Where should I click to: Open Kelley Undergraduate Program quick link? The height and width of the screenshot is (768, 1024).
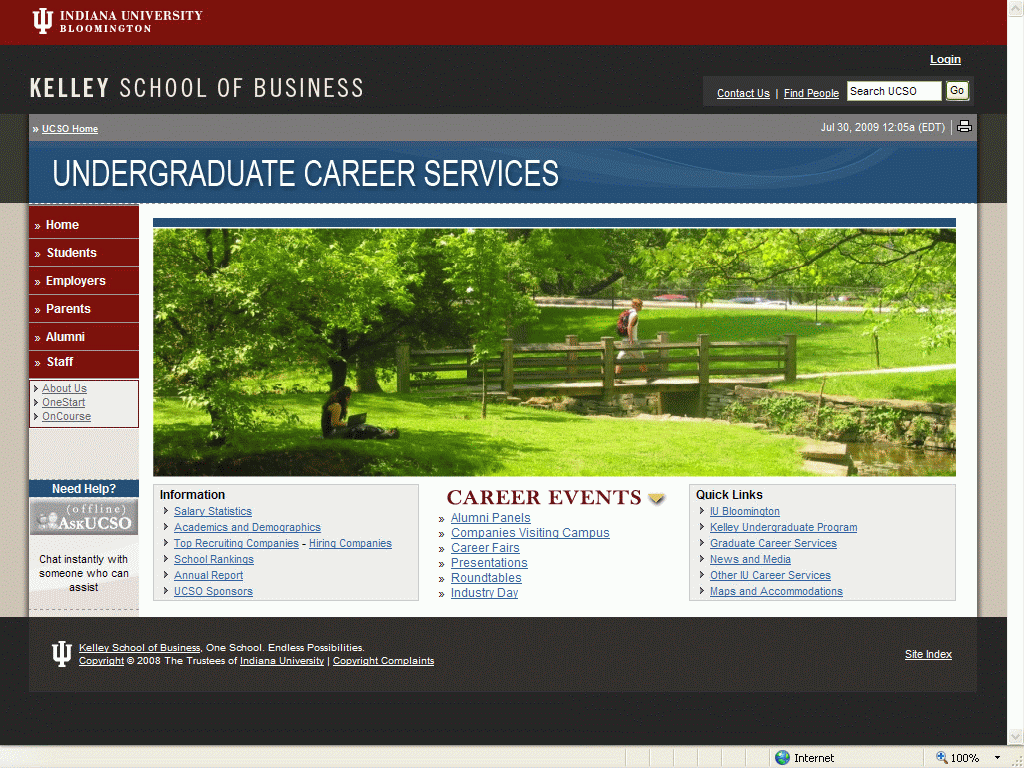click(783, 527)
